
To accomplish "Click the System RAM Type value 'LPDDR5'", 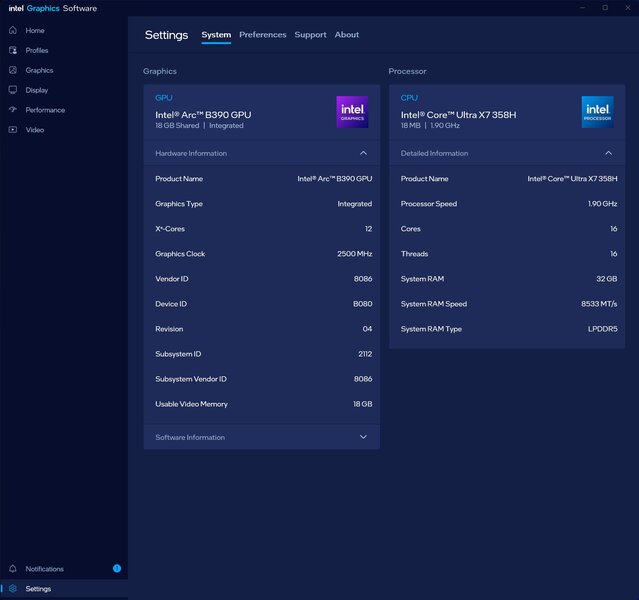I will pyautogui.click(x=602, y=329).
